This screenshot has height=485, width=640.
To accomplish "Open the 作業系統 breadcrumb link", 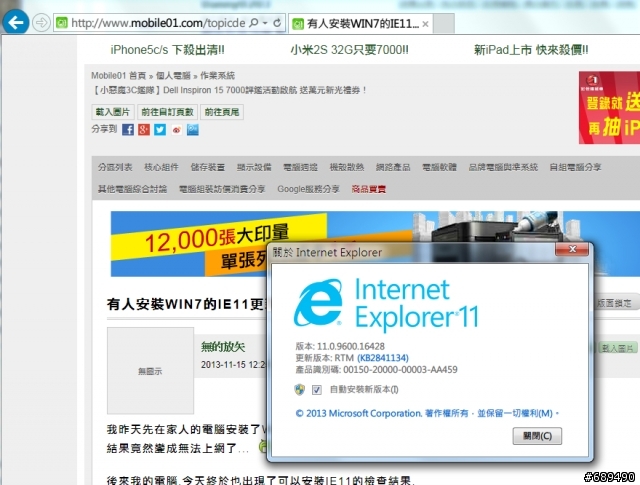I will [217, 76].
